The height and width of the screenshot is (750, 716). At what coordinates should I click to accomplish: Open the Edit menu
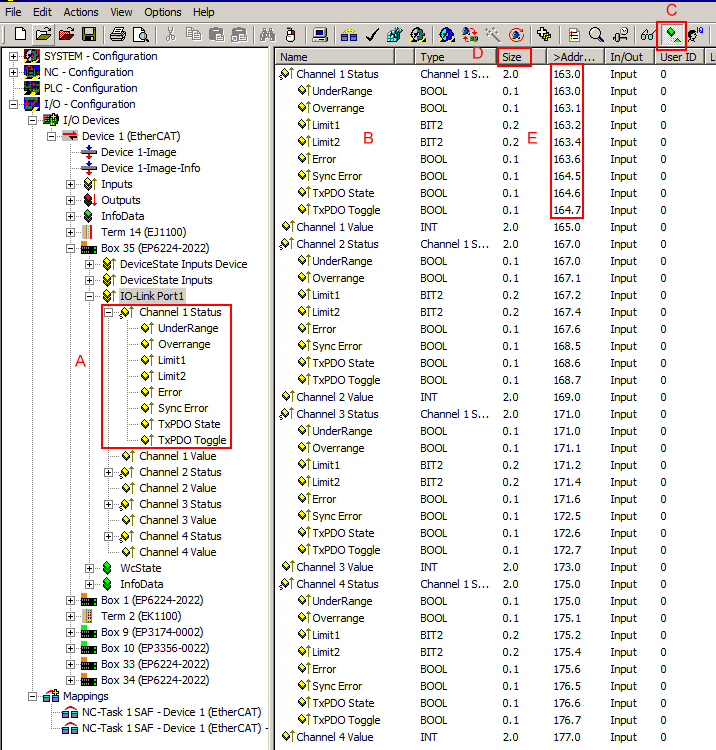tap(42, 12)
